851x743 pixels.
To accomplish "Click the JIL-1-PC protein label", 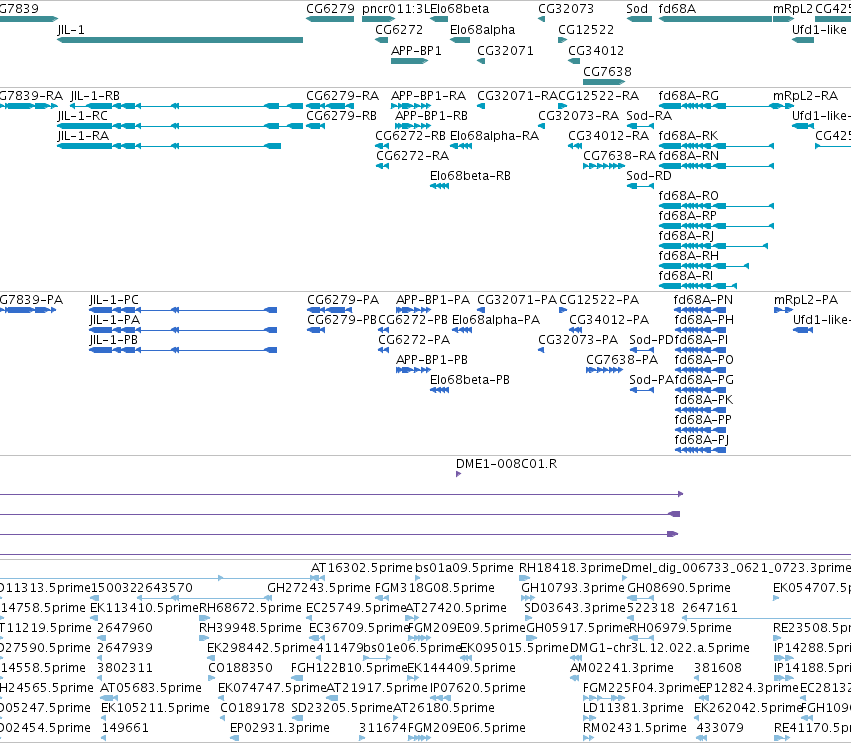I will tap(114, 300).
